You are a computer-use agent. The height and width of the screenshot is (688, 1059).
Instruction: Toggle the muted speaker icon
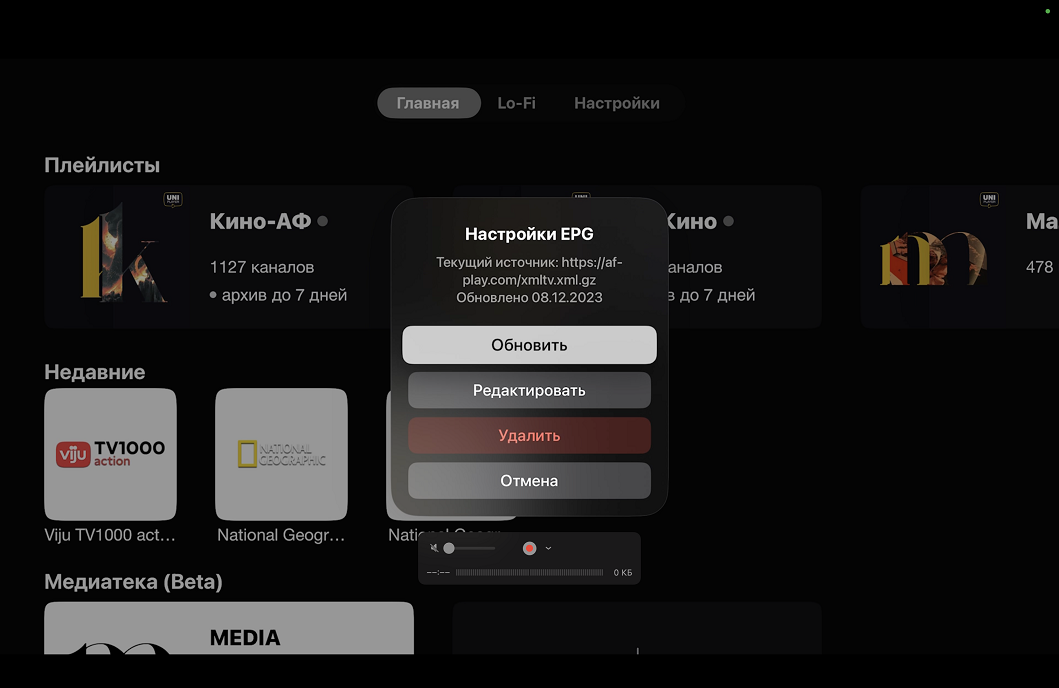(x=434, y=548)
